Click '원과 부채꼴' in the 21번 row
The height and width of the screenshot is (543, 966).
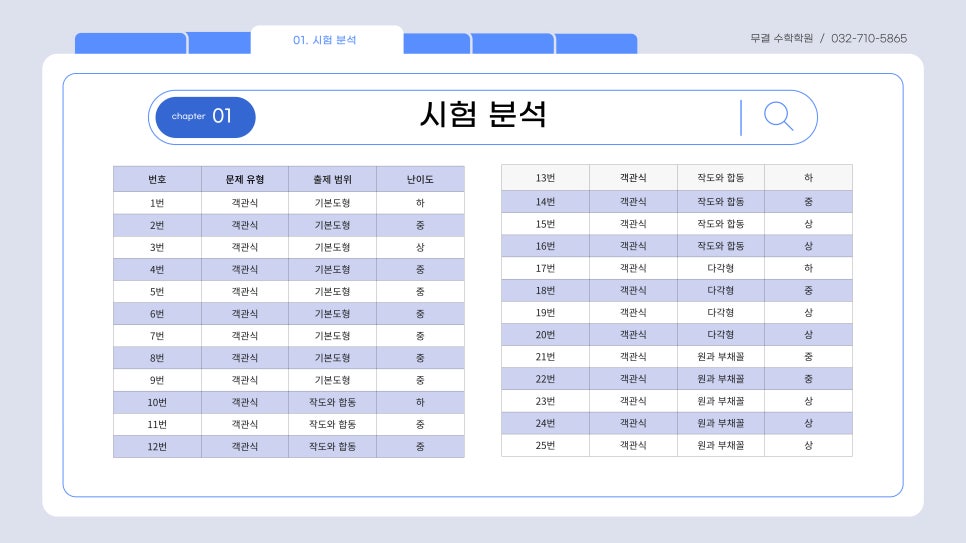point(720,357)
